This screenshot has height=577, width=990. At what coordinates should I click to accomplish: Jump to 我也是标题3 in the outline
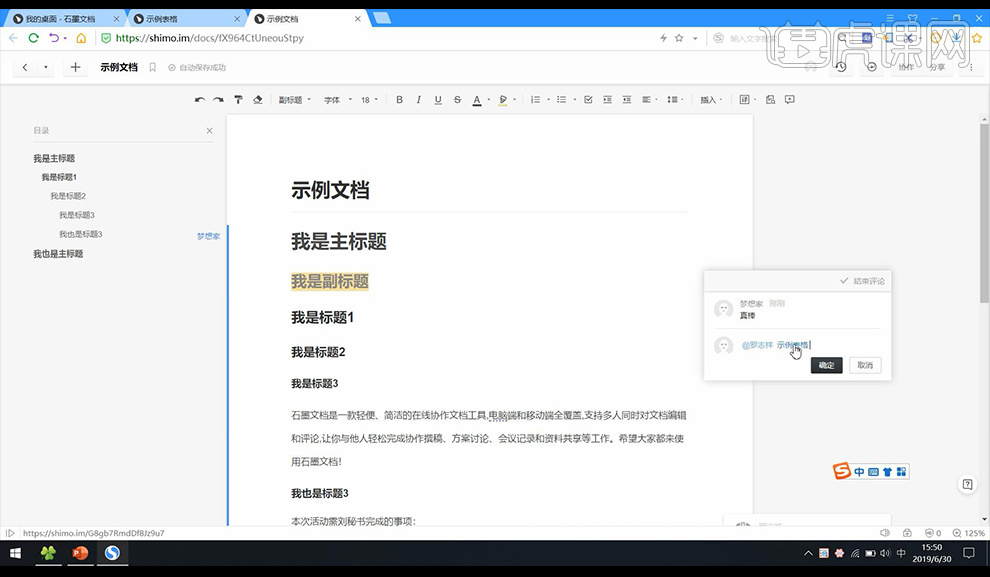click(81, 234)
